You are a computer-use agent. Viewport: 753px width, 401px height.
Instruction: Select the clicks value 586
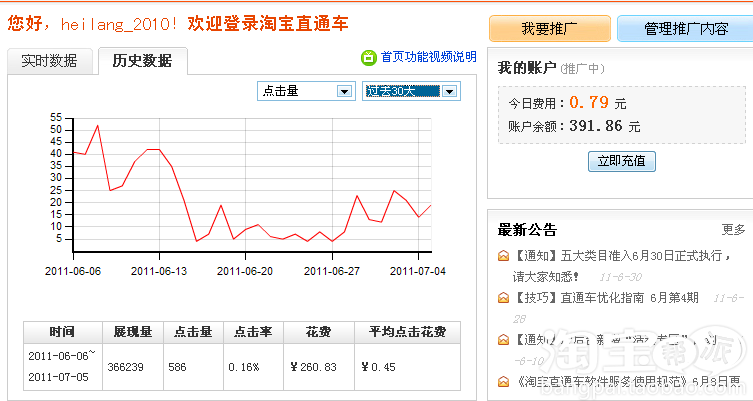tap(177, 367)
